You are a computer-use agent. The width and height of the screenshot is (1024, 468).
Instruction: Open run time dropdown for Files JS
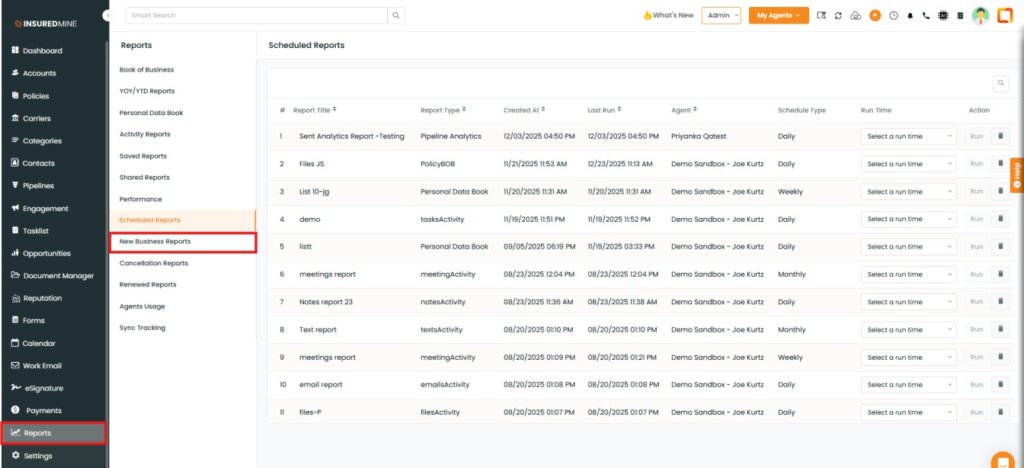[x=910, y=164]
